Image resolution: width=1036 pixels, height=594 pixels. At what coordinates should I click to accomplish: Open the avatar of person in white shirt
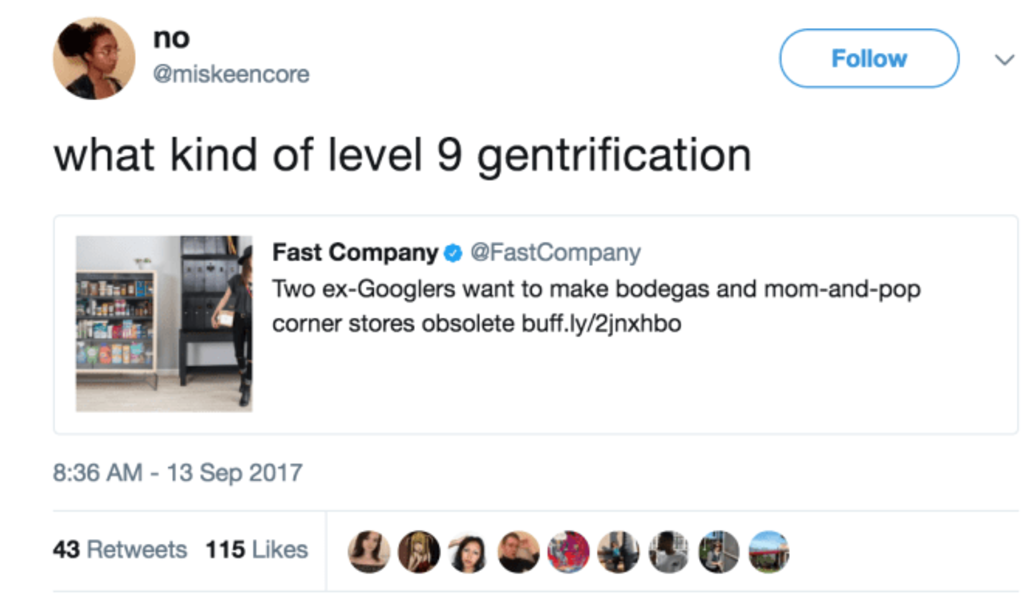pyautogui.click(x=668, y=551)
